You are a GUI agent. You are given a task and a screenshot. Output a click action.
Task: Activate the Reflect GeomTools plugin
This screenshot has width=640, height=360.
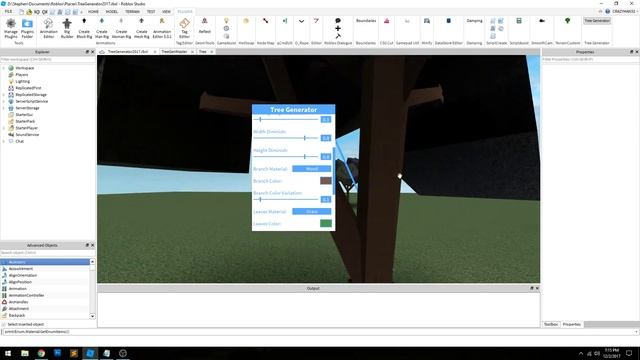point(204,25)
